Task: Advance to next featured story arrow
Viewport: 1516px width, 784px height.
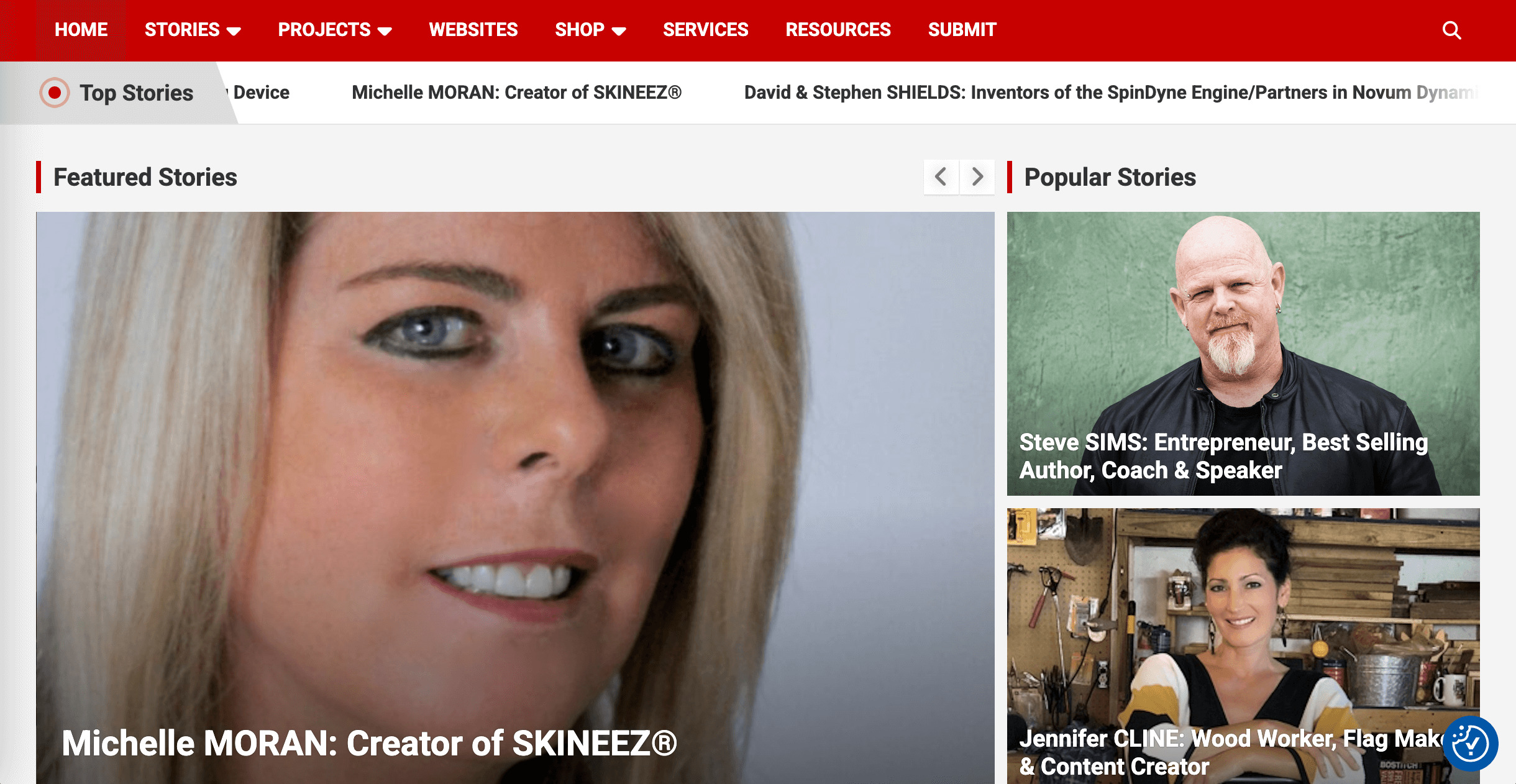Action: tap(977, 177)
